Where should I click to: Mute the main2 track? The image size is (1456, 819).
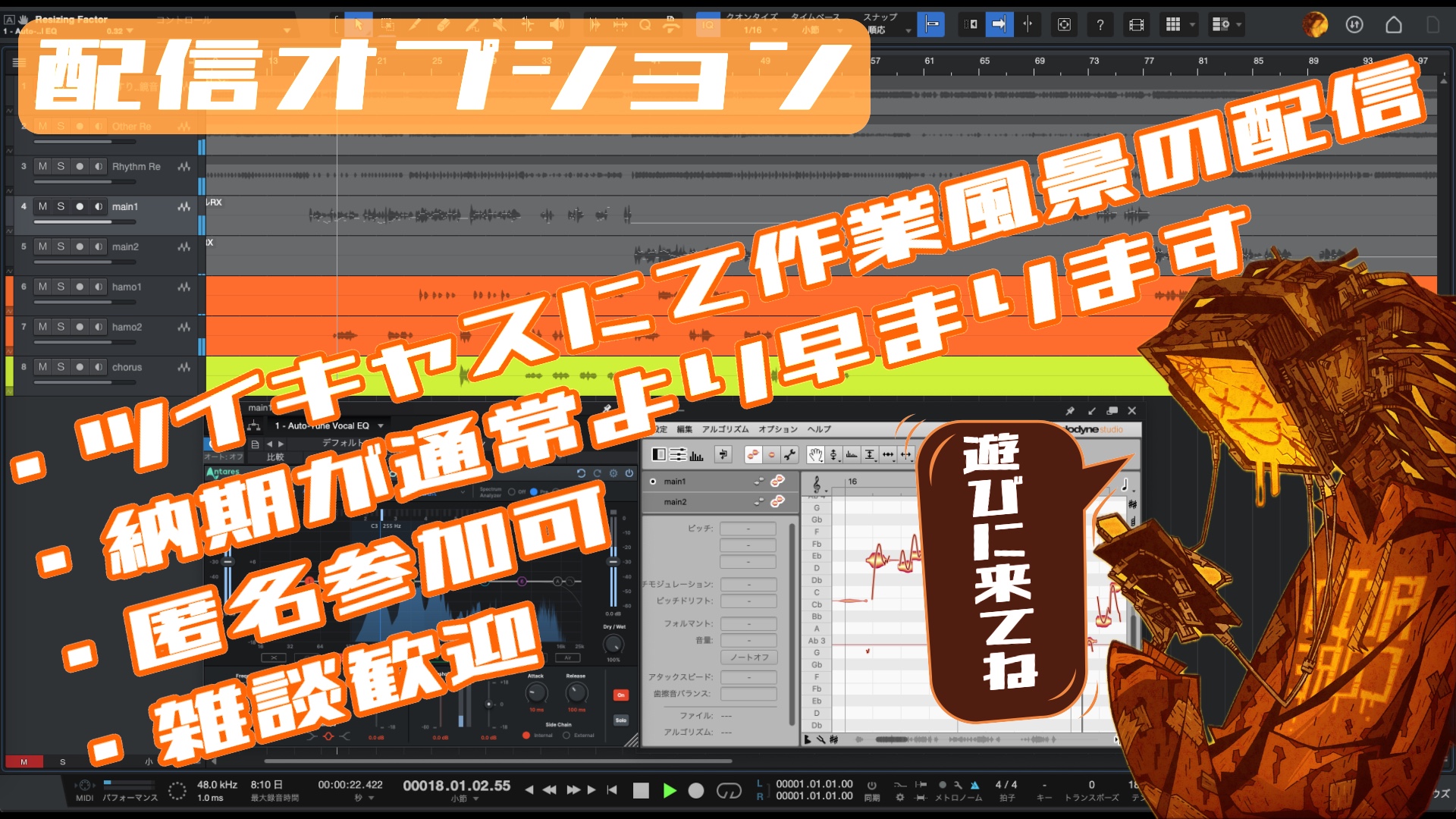[x=42, y=246]
